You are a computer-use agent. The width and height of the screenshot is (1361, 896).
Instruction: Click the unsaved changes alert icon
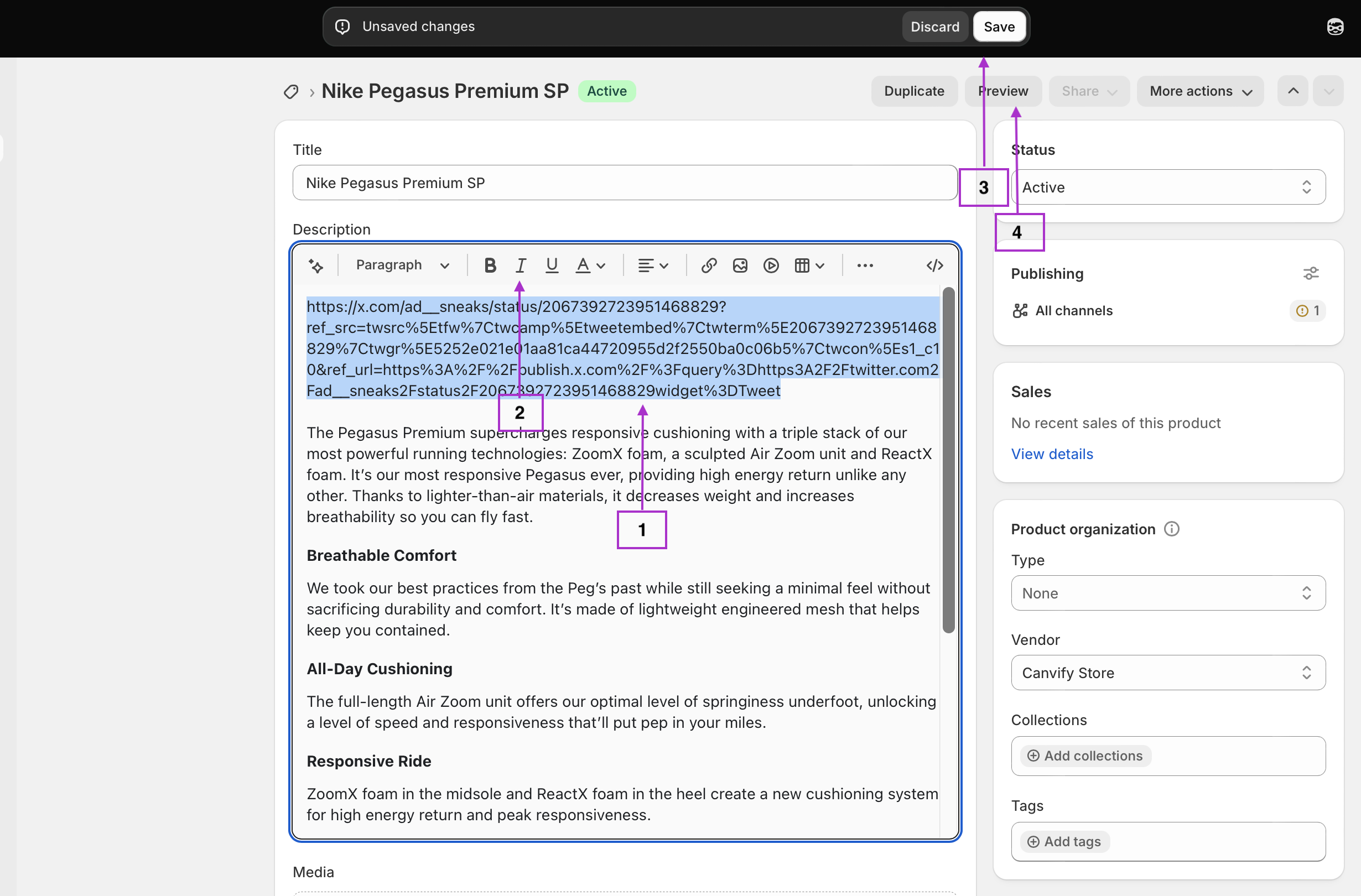pyautogui.click(x=342, y=27)
